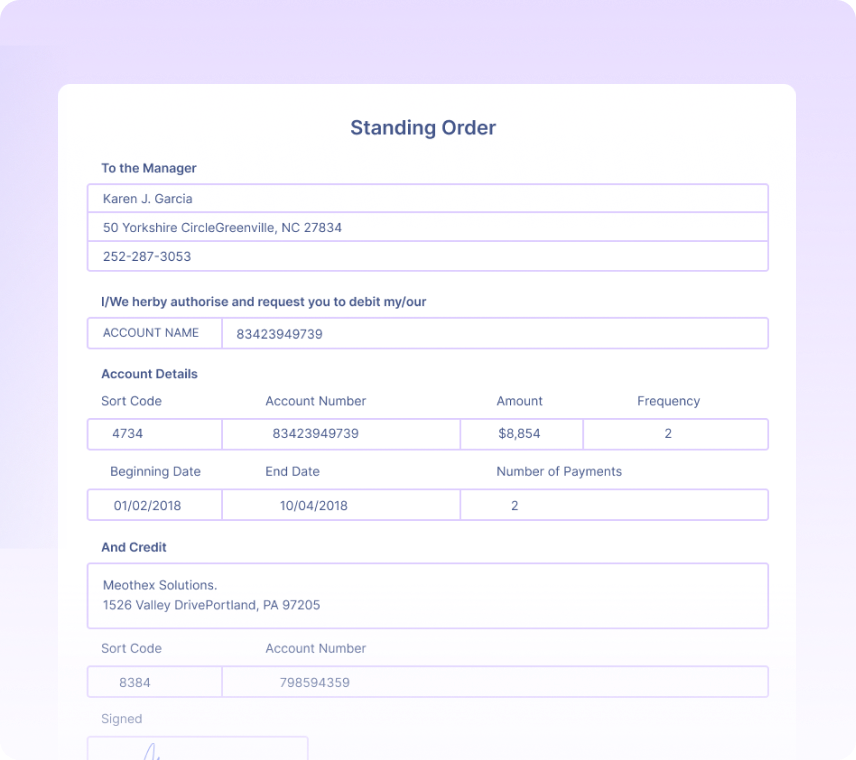Viewport: 856px width, 760px height.
Task: Select the Number of Payments field
Action: 613,505
